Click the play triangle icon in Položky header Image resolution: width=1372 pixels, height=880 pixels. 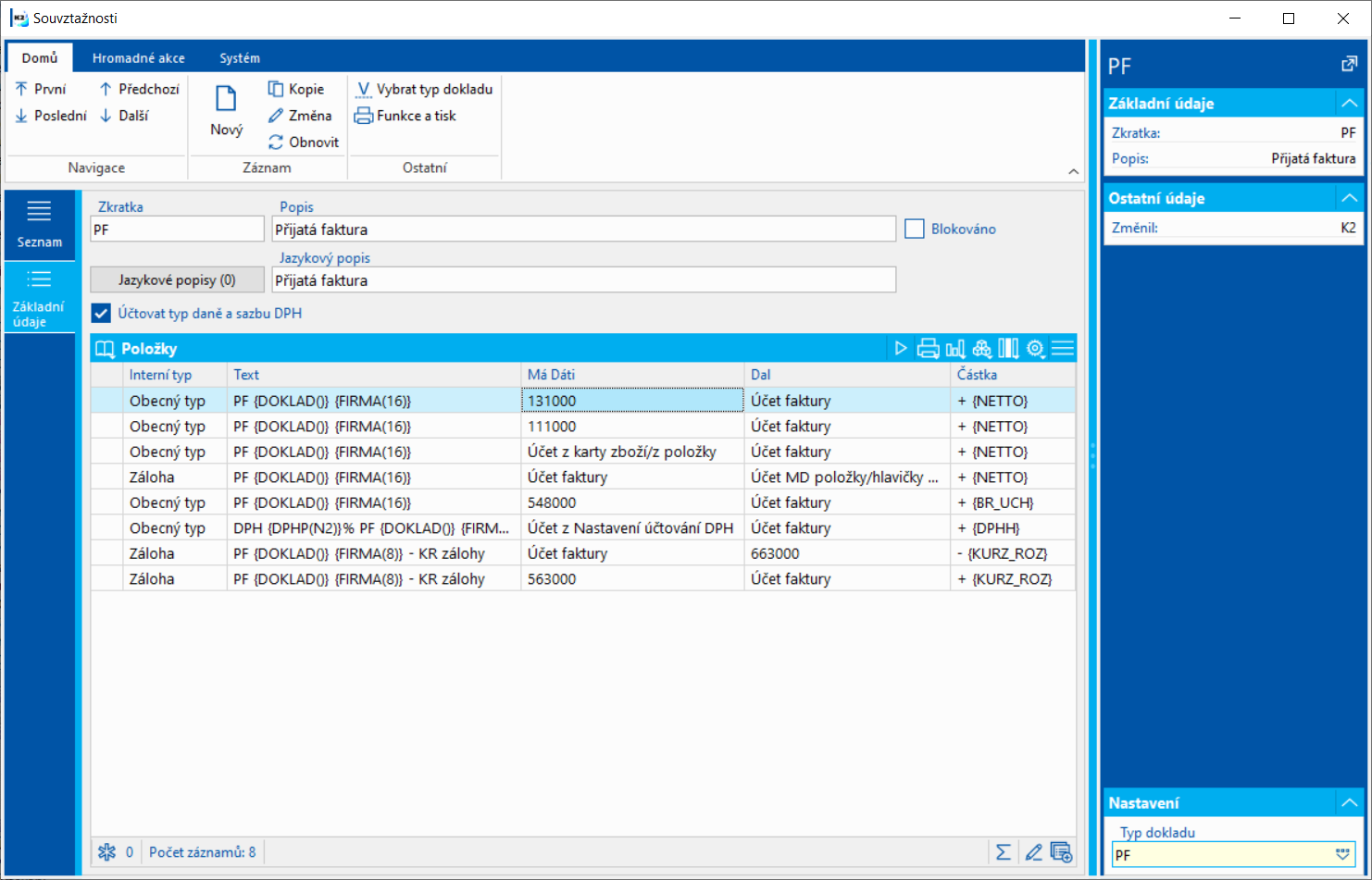click(x=901, y=349)
